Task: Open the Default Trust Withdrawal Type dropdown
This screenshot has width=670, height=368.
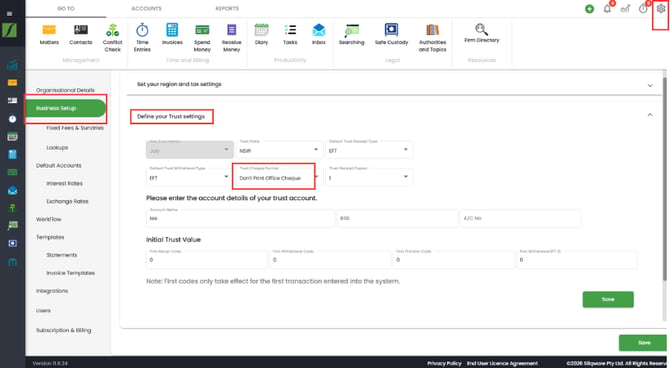Action: click(x=190, y=177)
